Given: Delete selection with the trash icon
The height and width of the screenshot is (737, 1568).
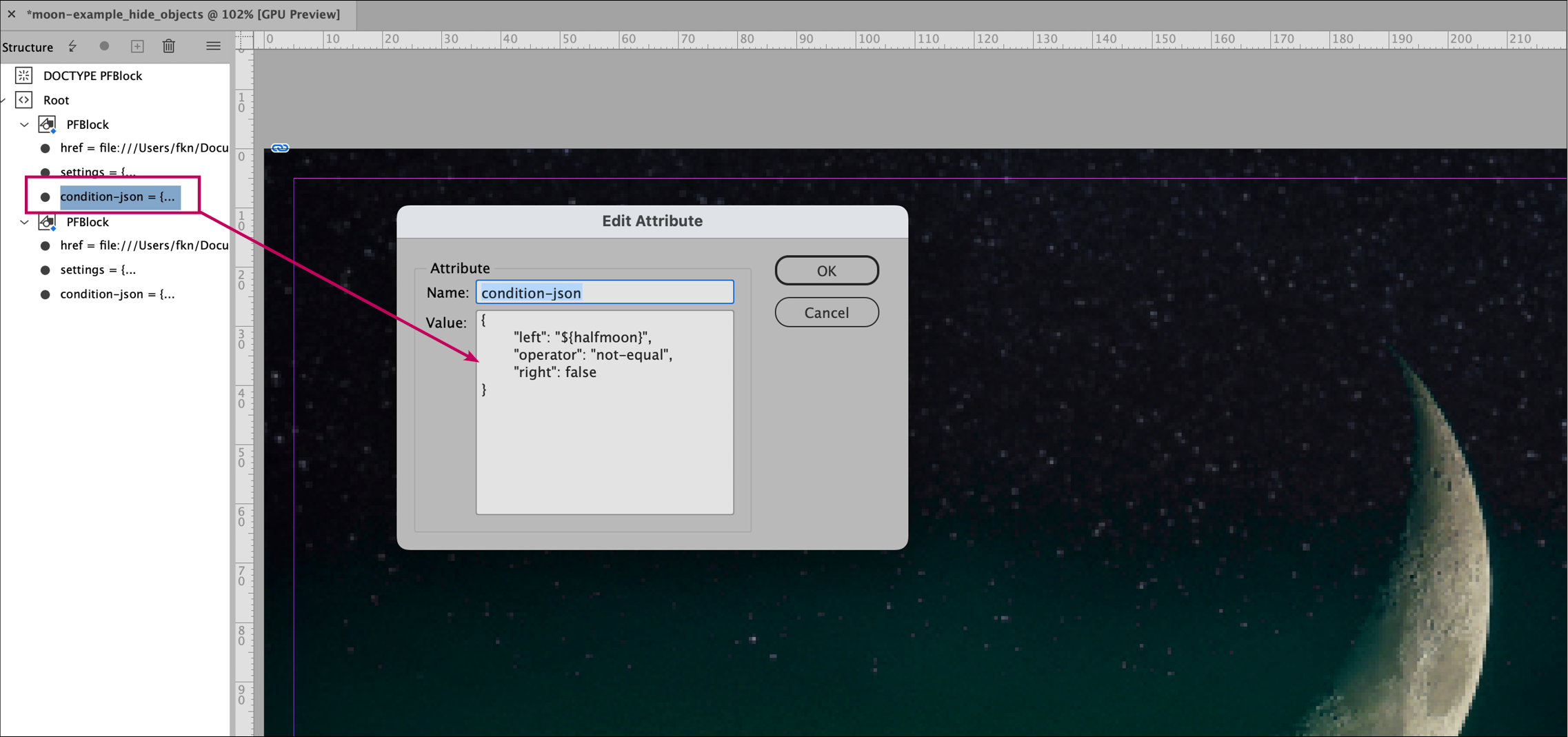Looking at the screenshot, I should pos(169,46).
